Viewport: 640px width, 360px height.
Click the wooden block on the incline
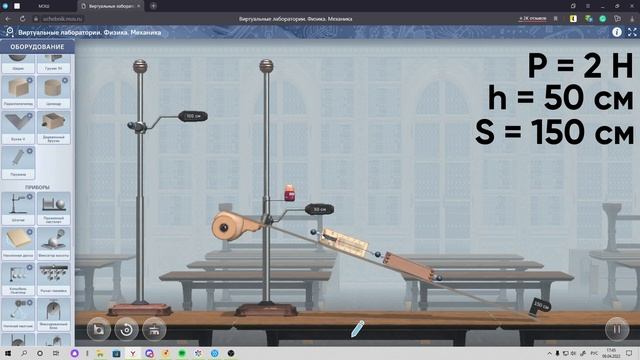408,267
